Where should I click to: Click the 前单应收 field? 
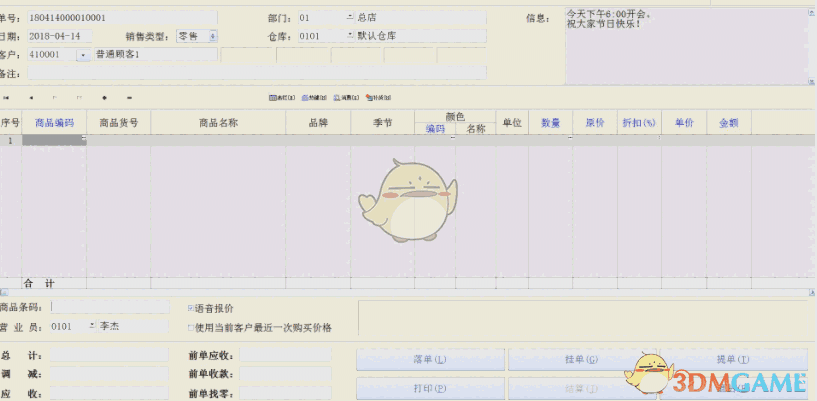click(x=286, y=355)
